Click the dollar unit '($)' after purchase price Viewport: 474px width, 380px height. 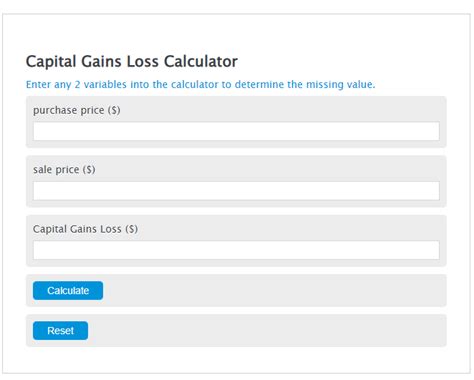point(114,110)
